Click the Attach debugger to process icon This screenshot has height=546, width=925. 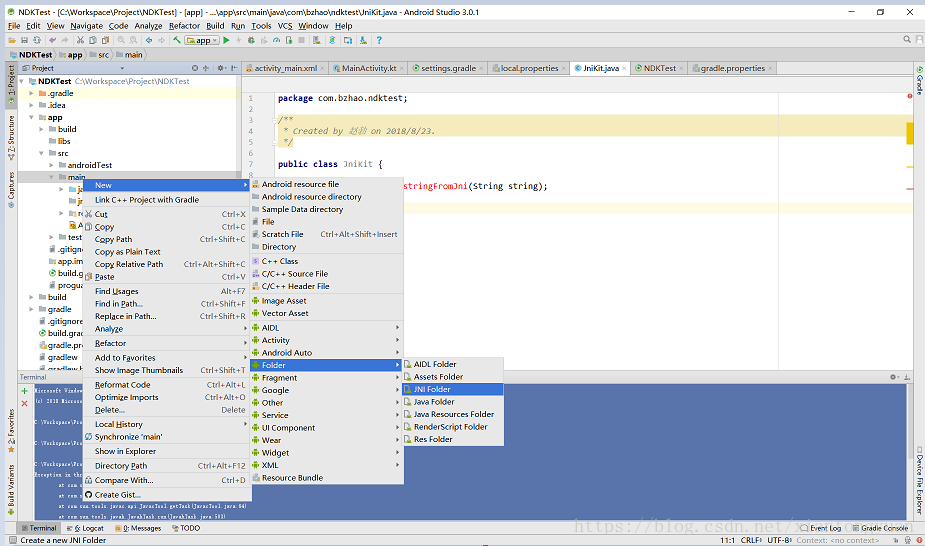[288, 40]
